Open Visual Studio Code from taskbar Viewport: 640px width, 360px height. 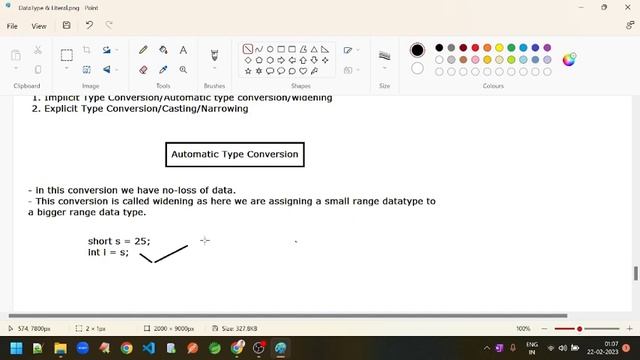[x=149, y=348]
